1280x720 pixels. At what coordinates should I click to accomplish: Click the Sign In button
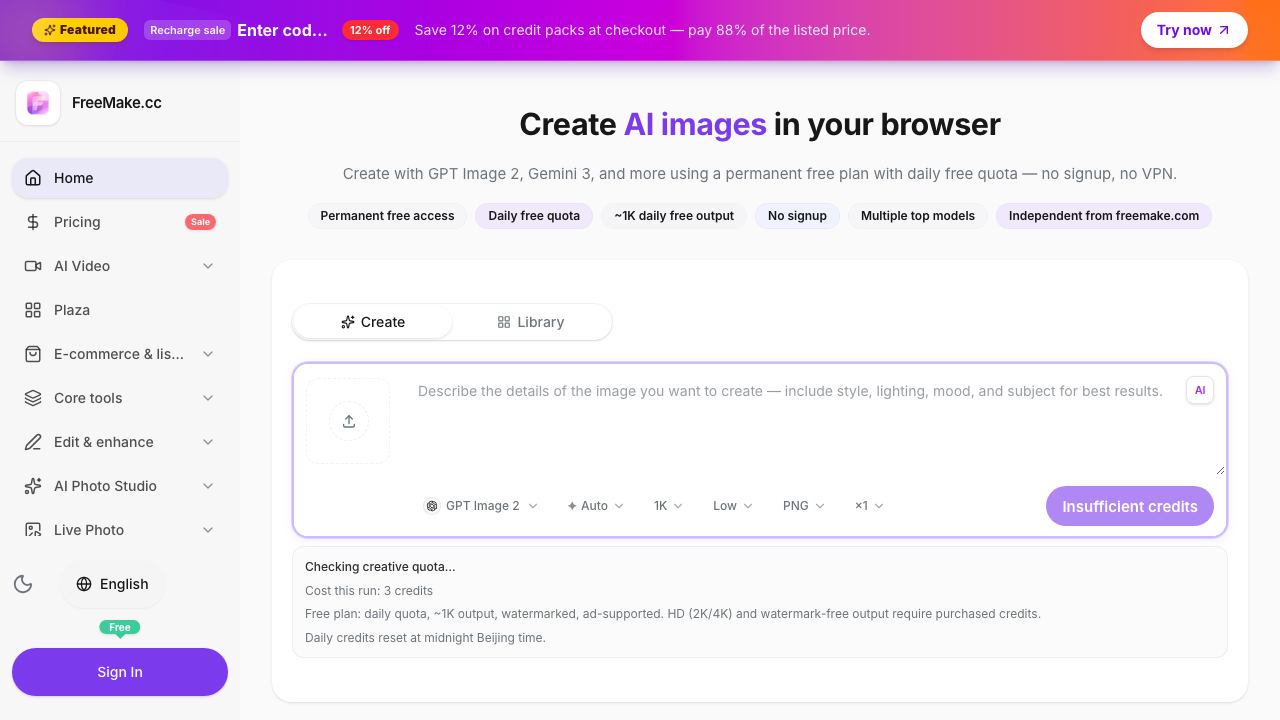120,672
